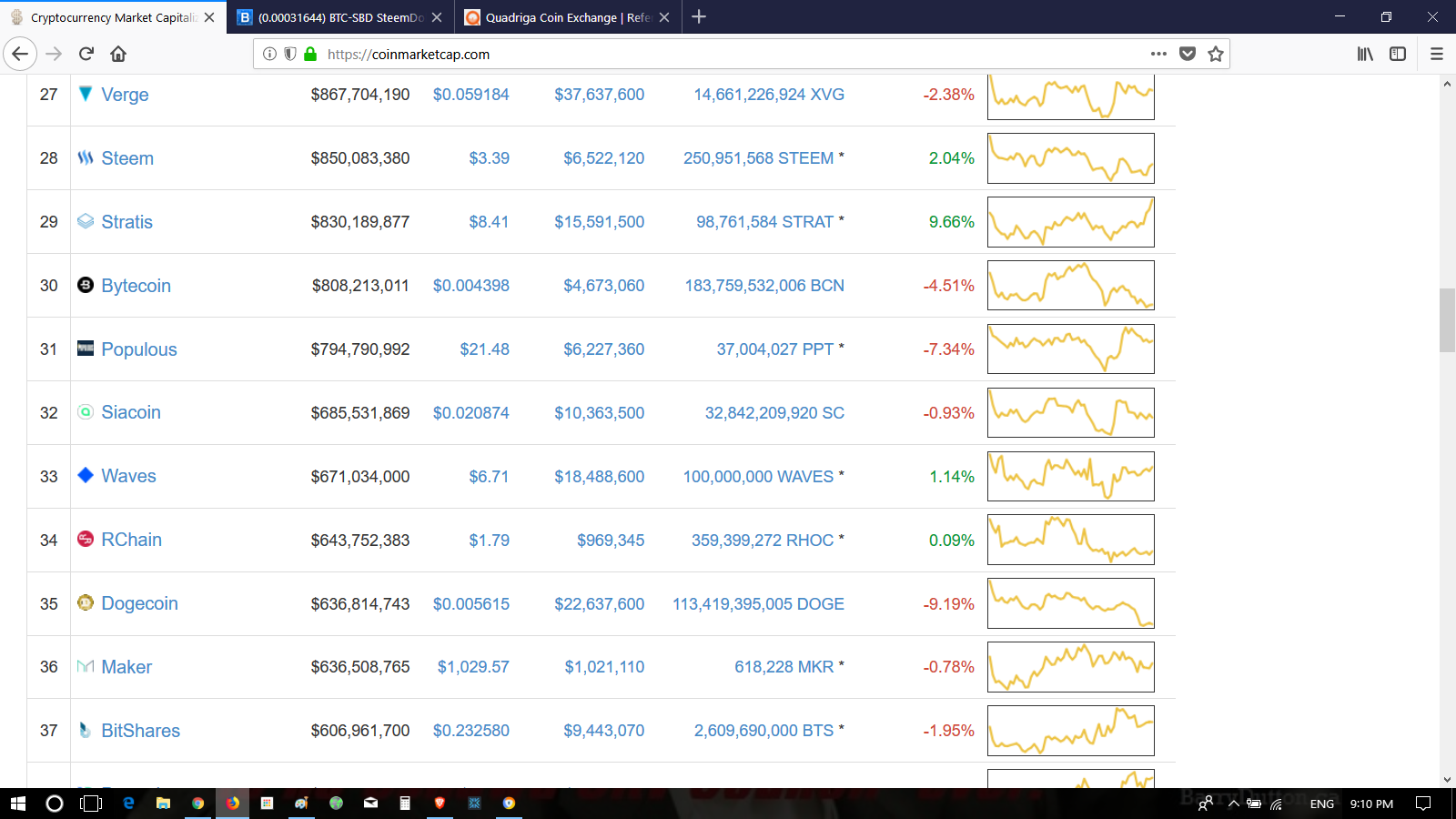The width and height of the screenshot is (1456, 819).
Task: Expand the hidden system tray icons
Action: 1234,804
